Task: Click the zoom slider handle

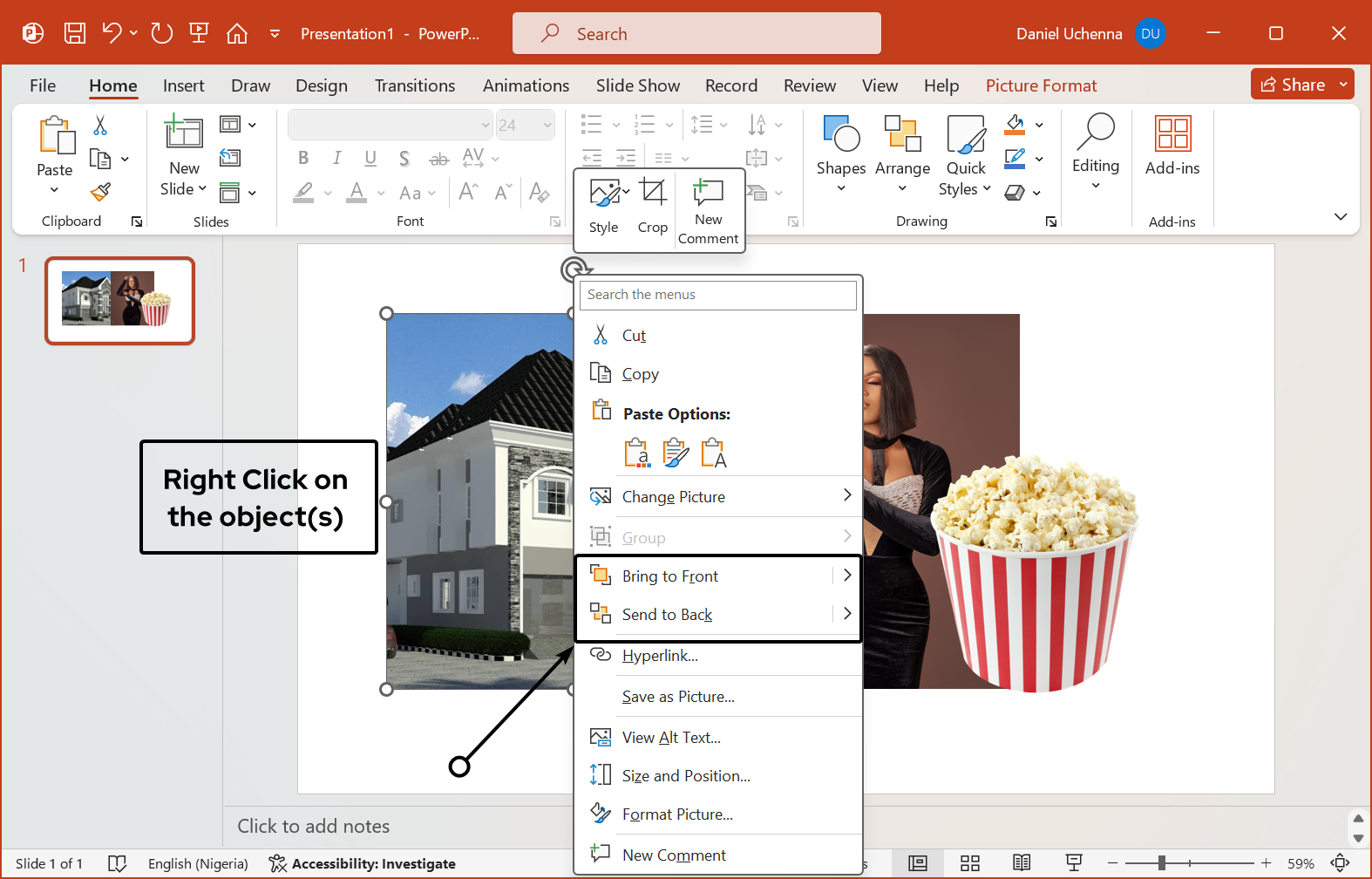Action: (1161, 863)
